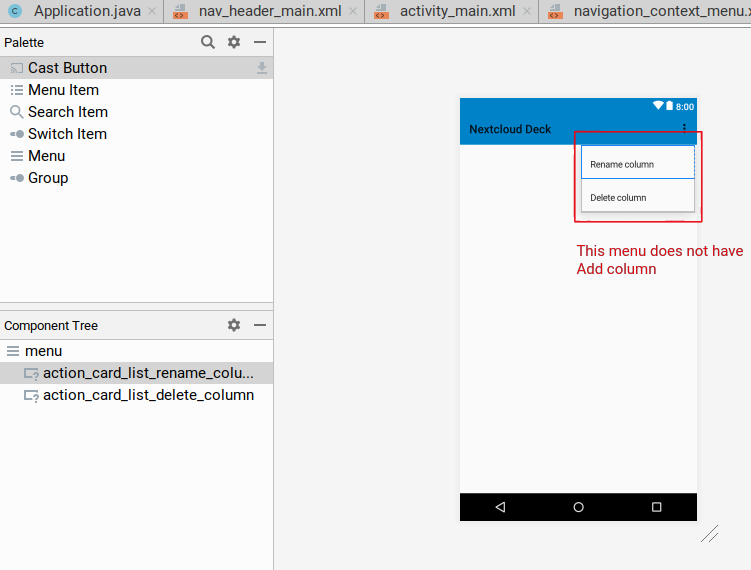This screenshot has height=570, width=751.
Task: Minimize the Palette panel
Action: click(260, 42)
